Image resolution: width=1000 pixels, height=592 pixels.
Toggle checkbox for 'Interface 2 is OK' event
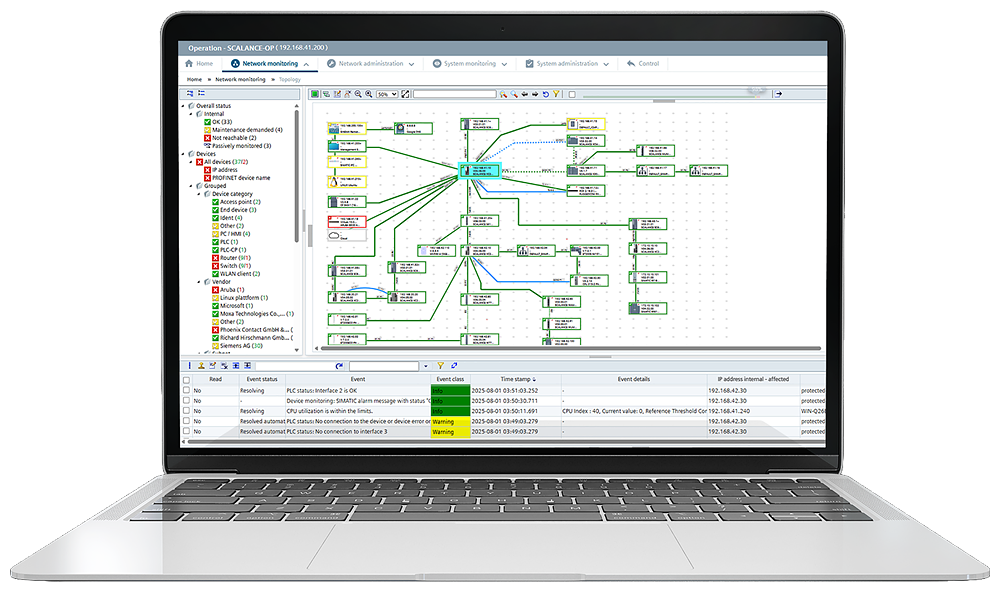point(186,390)
